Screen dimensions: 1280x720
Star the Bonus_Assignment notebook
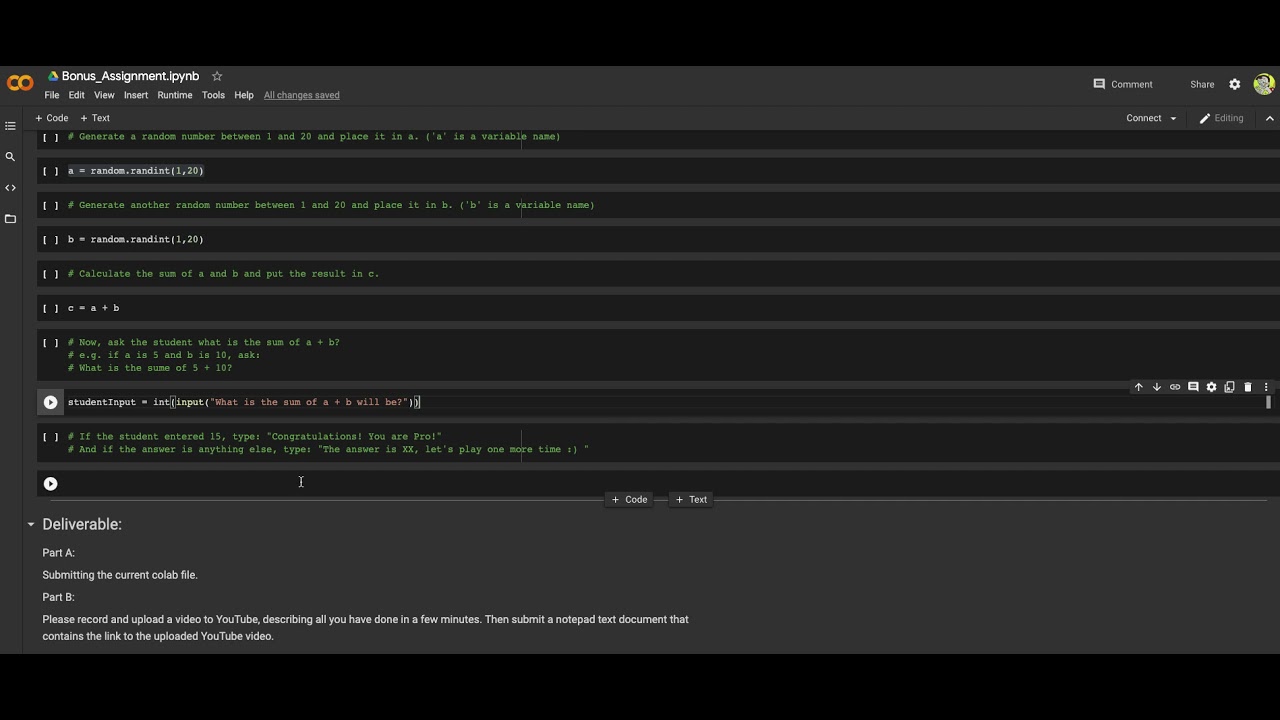coord(217,76)
